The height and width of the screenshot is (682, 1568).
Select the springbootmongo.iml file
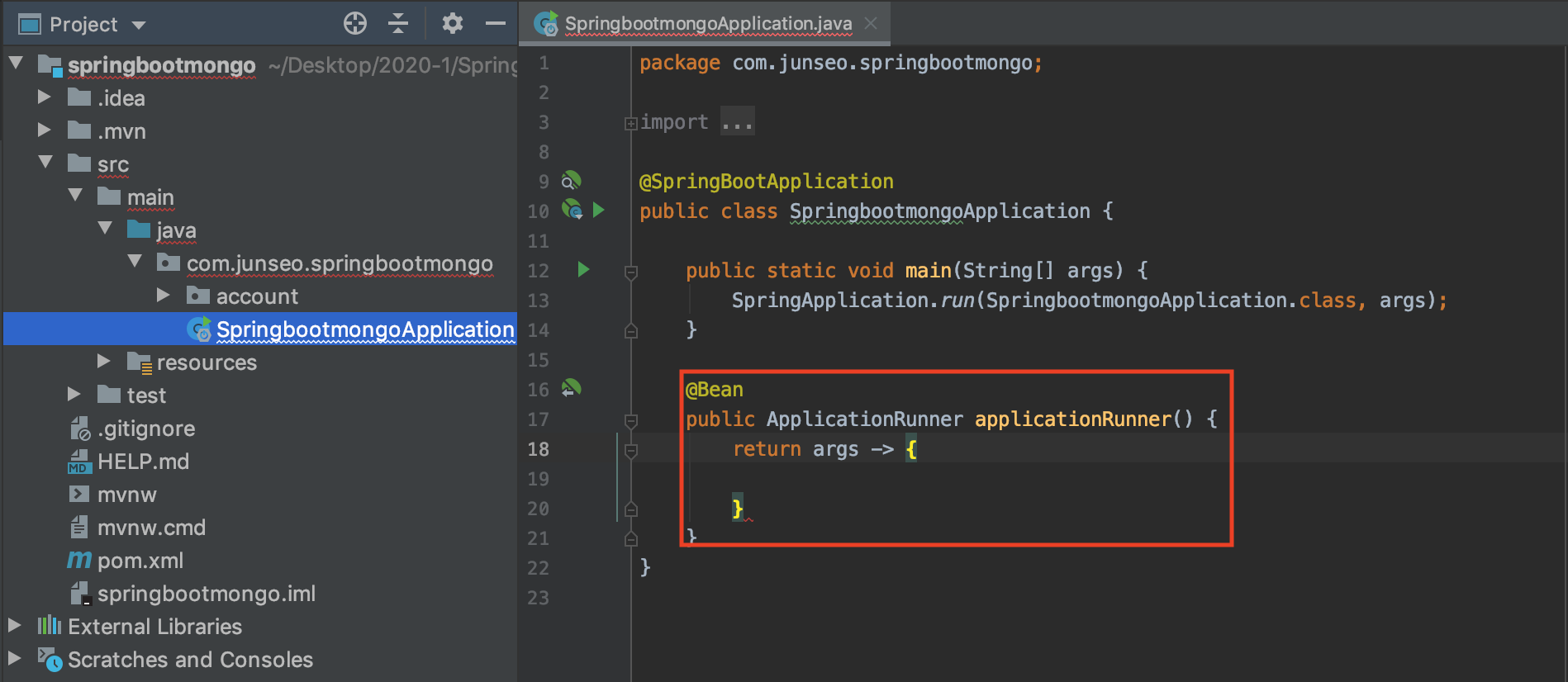point(207,594)
